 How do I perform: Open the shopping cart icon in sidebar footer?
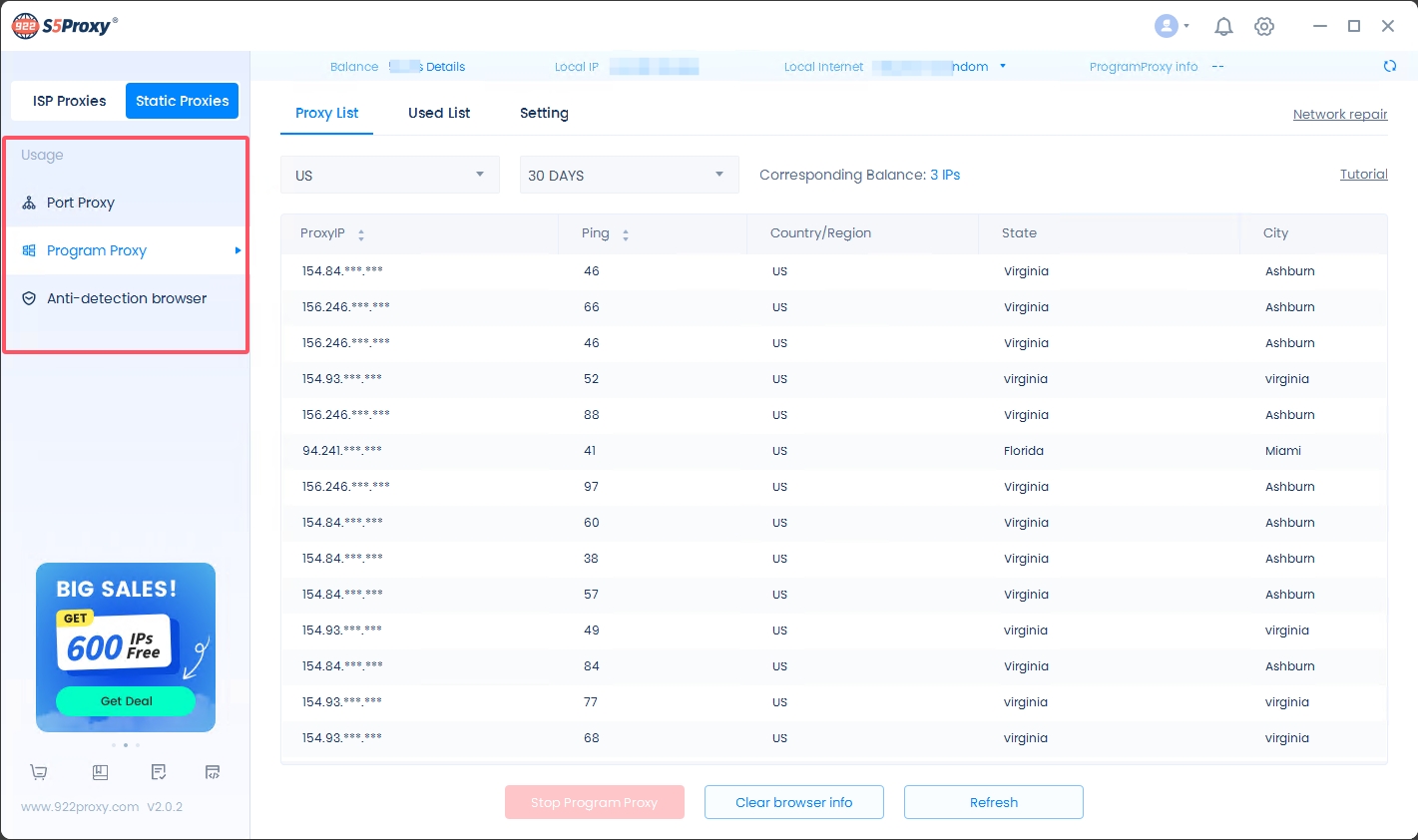click(x=39, y=772)
